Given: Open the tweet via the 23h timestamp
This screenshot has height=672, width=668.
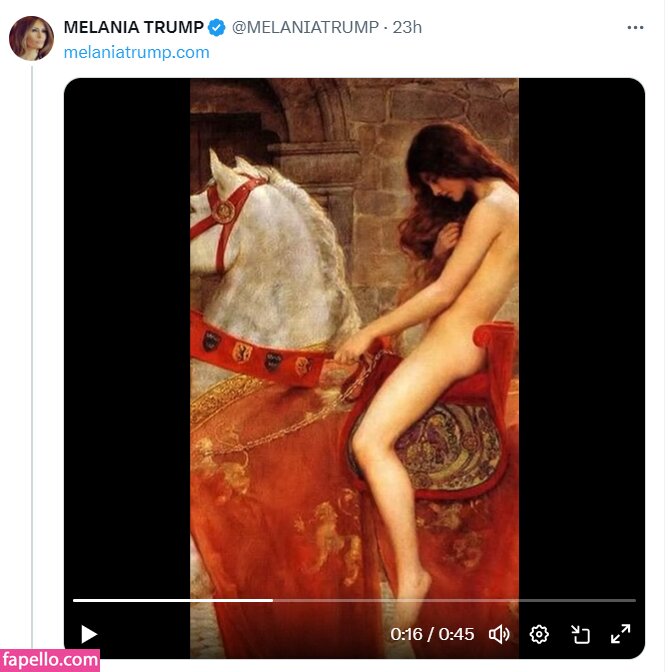Looking at the screenshot, I should tap(407, 27).
